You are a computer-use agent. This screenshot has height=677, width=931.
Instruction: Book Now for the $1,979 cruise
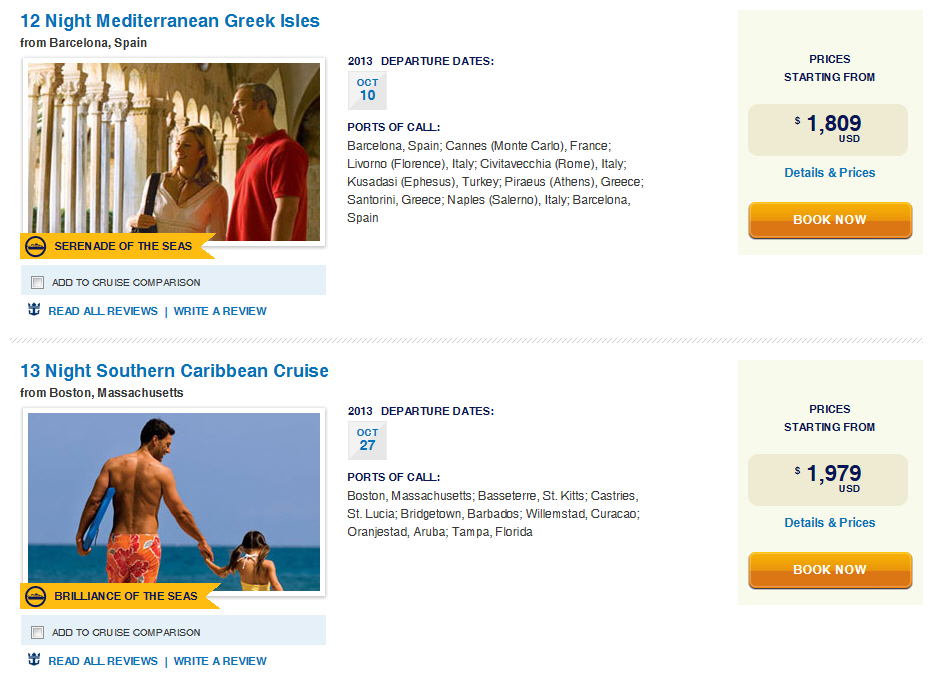pos(830,570)
